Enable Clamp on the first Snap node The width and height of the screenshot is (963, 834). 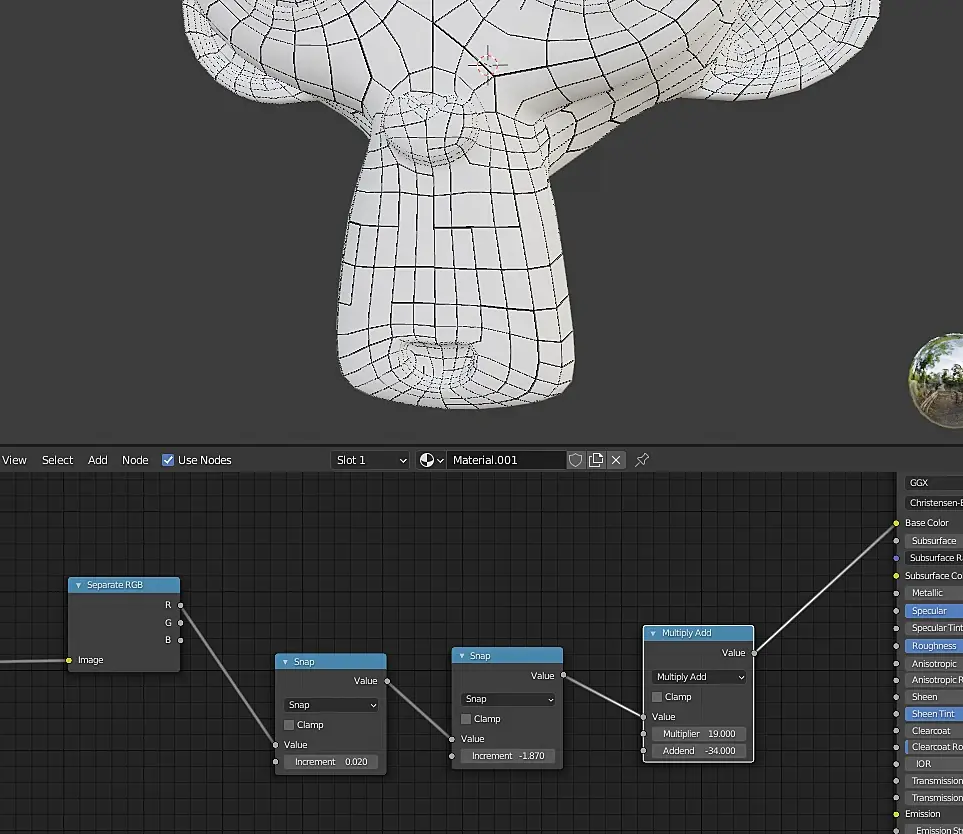(x=289, y=725)
